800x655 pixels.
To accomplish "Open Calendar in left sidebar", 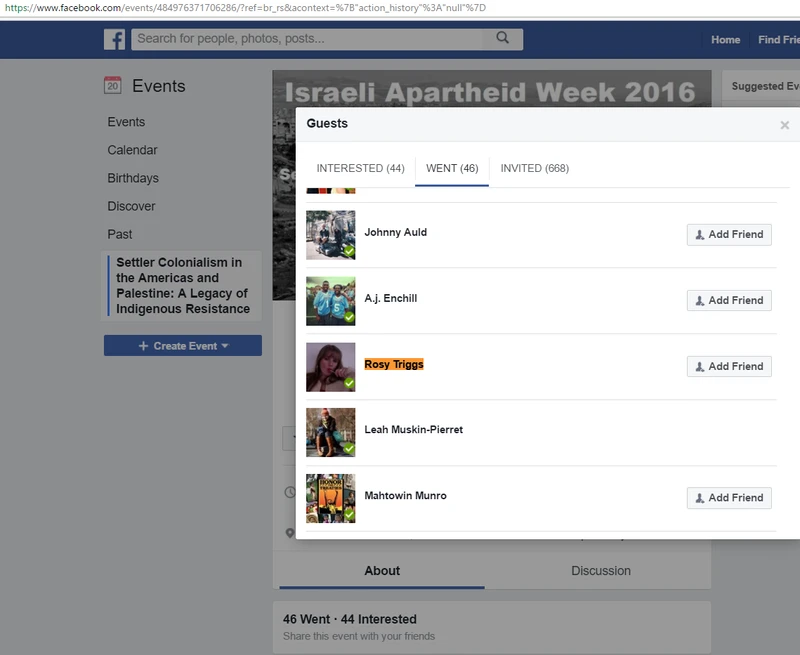I will (132, 150).
